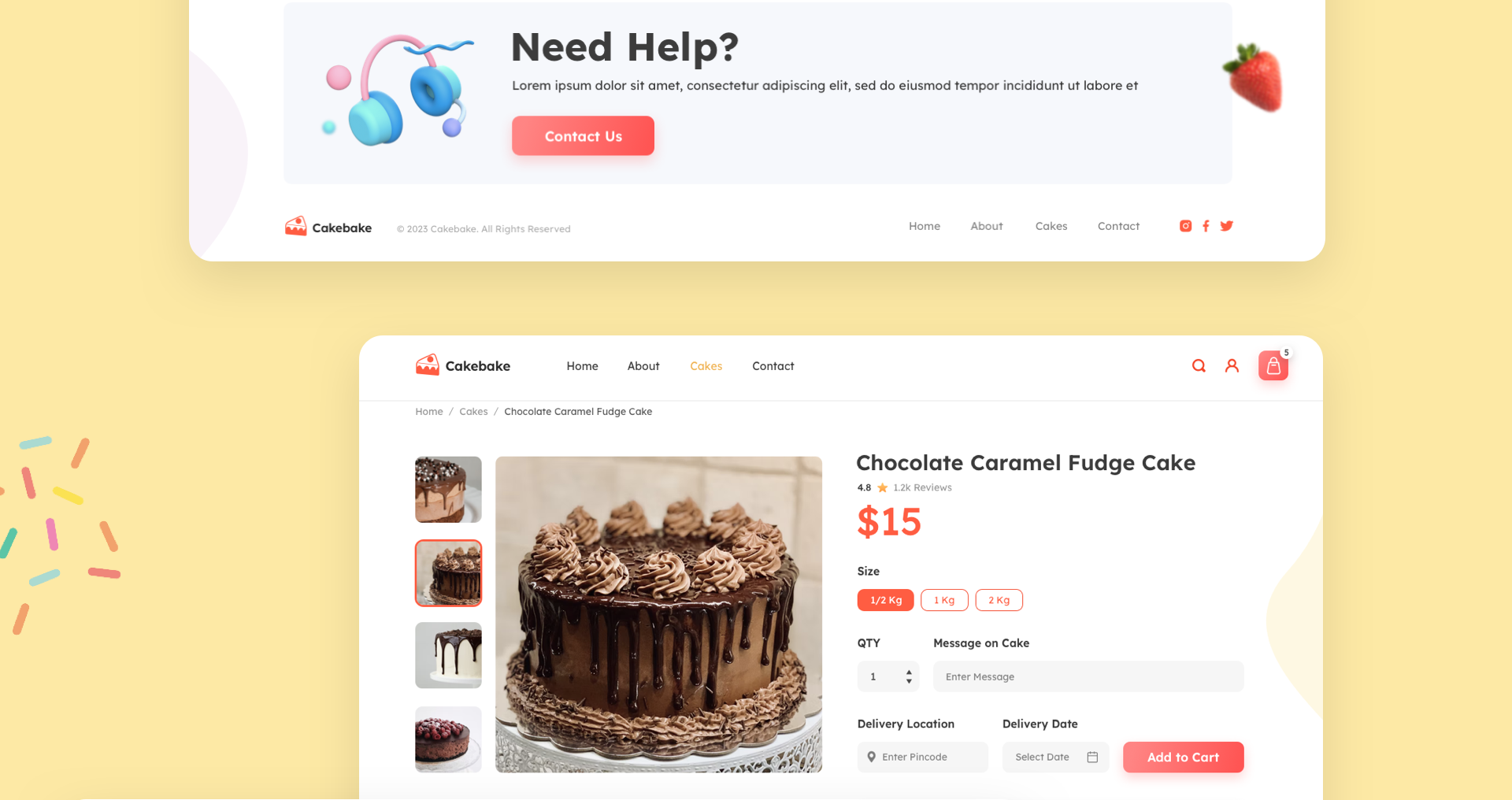The image size is (1512, 800).
Task: Open the Instagram footer icon
Action: pos(1185,226)
